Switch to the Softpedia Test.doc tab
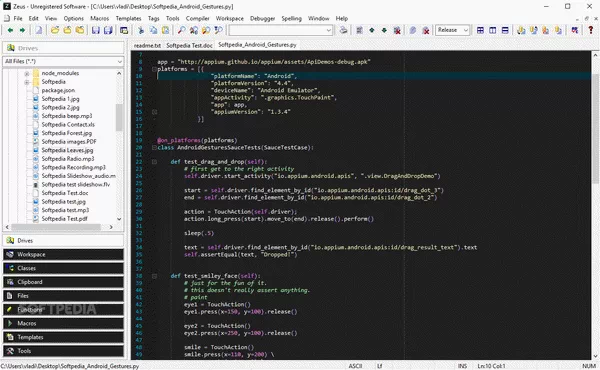The width and height of the screenshot is (600, 370). 189,46
